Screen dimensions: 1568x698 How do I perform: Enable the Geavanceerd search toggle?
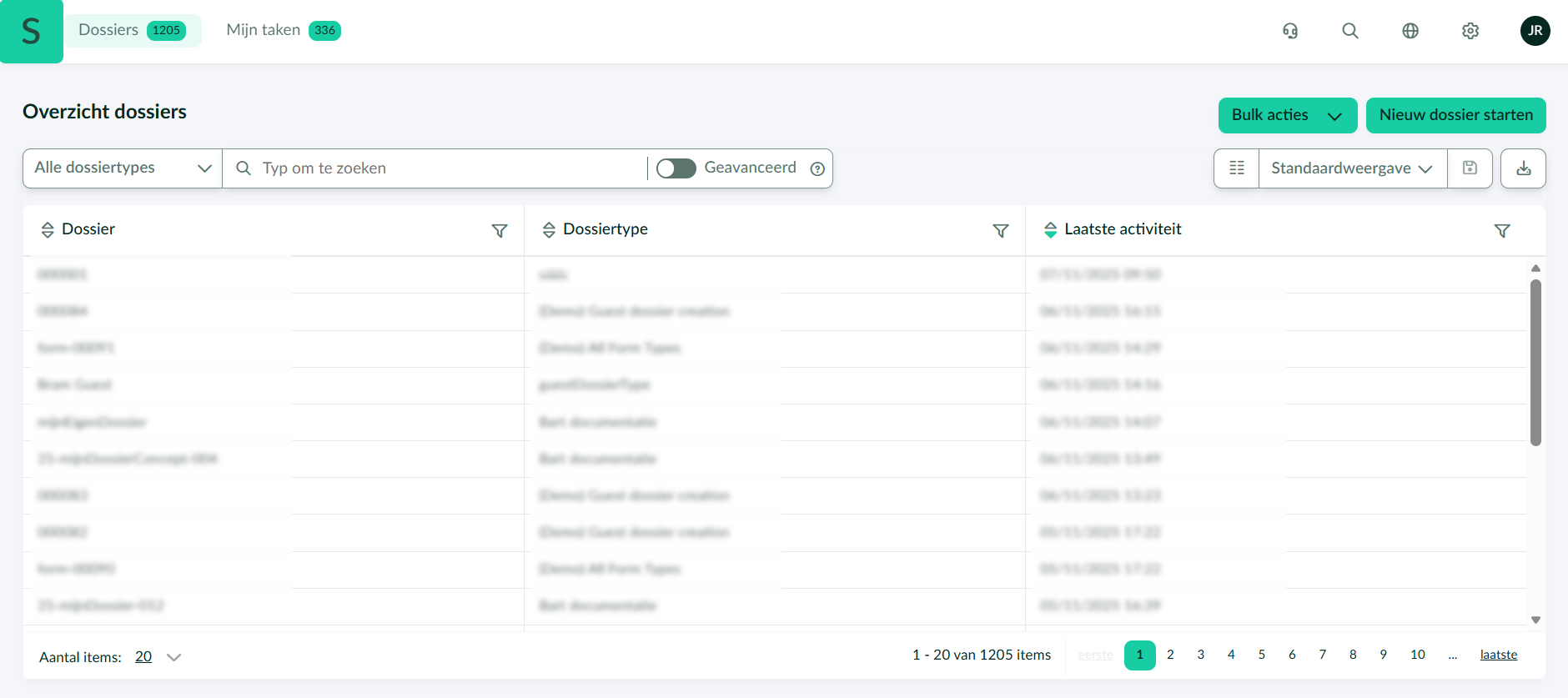pyautogui.click(x=676, y=168)
